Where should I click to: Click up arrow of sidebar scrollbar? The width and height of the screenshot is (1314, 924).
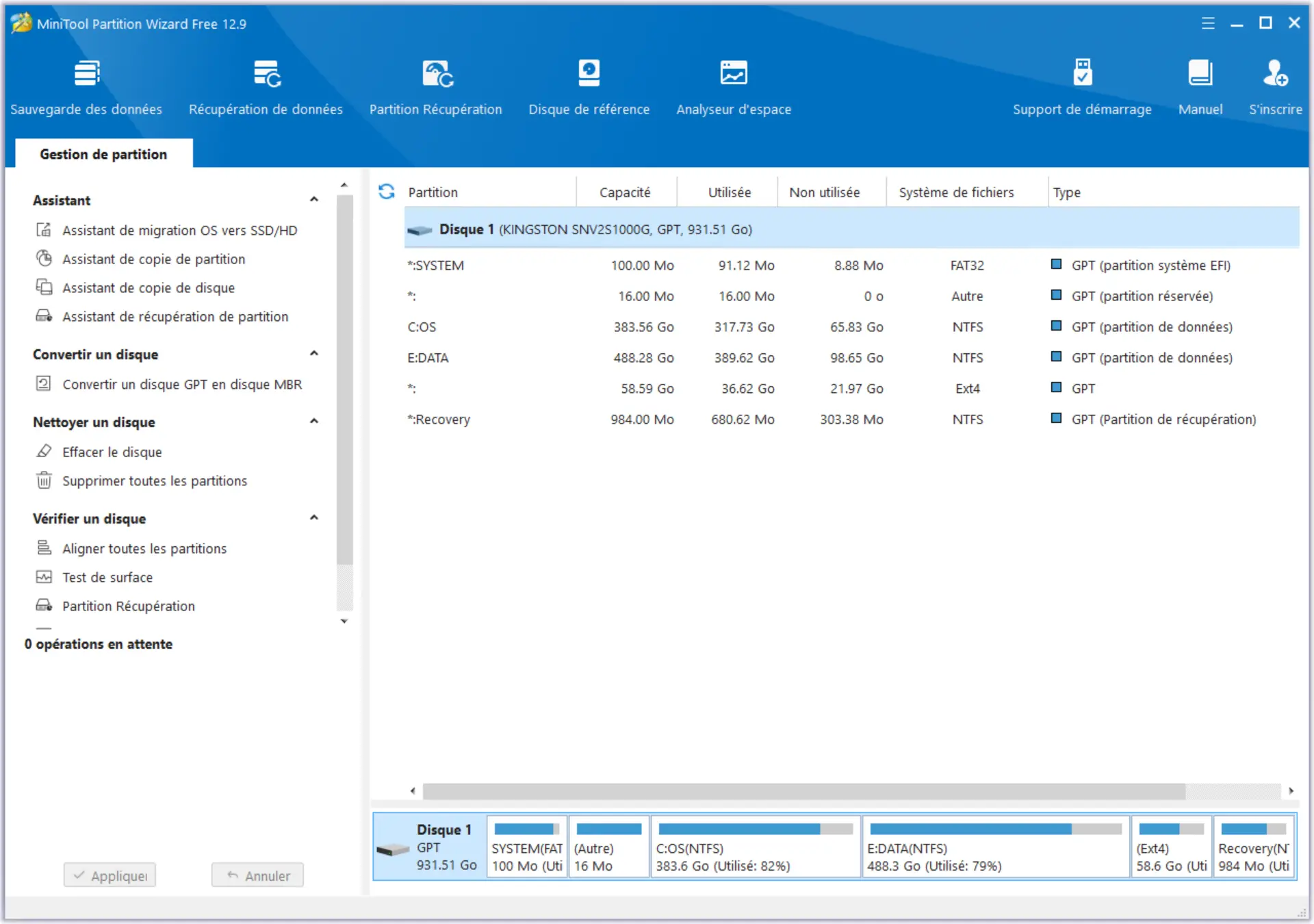(344, 185)
